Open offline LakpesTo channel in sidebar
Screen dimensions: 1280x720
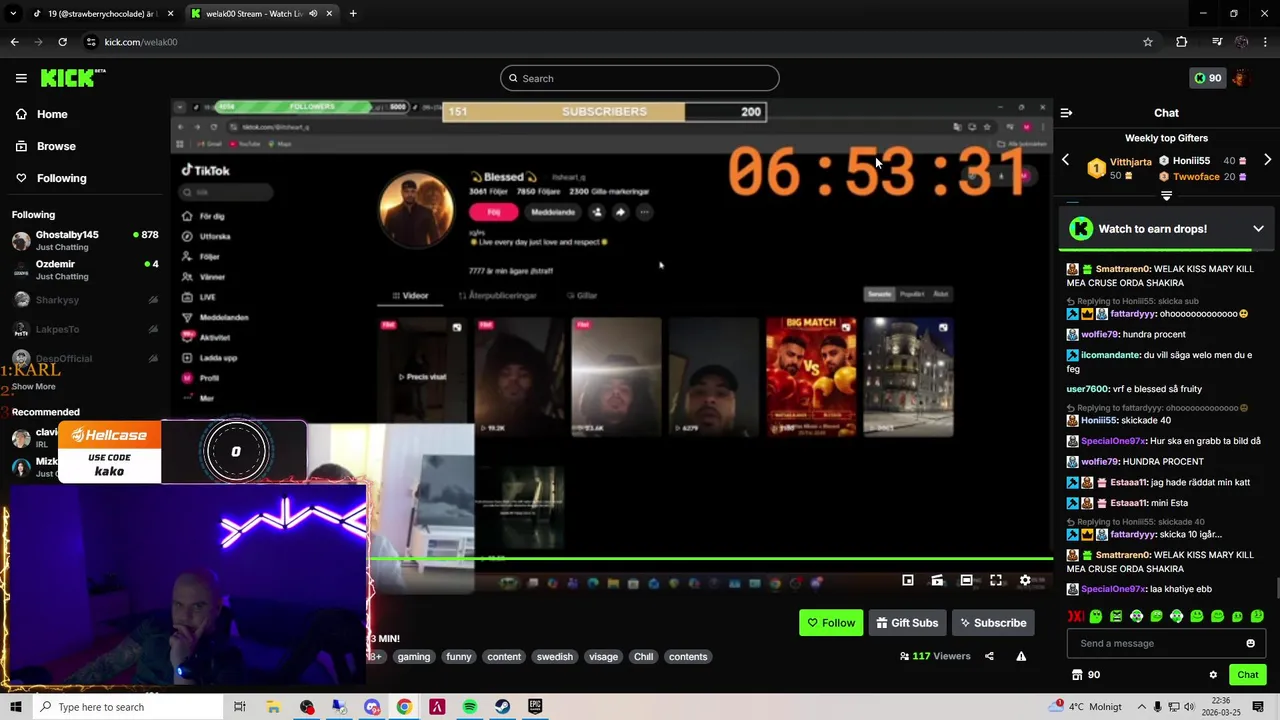85,329
